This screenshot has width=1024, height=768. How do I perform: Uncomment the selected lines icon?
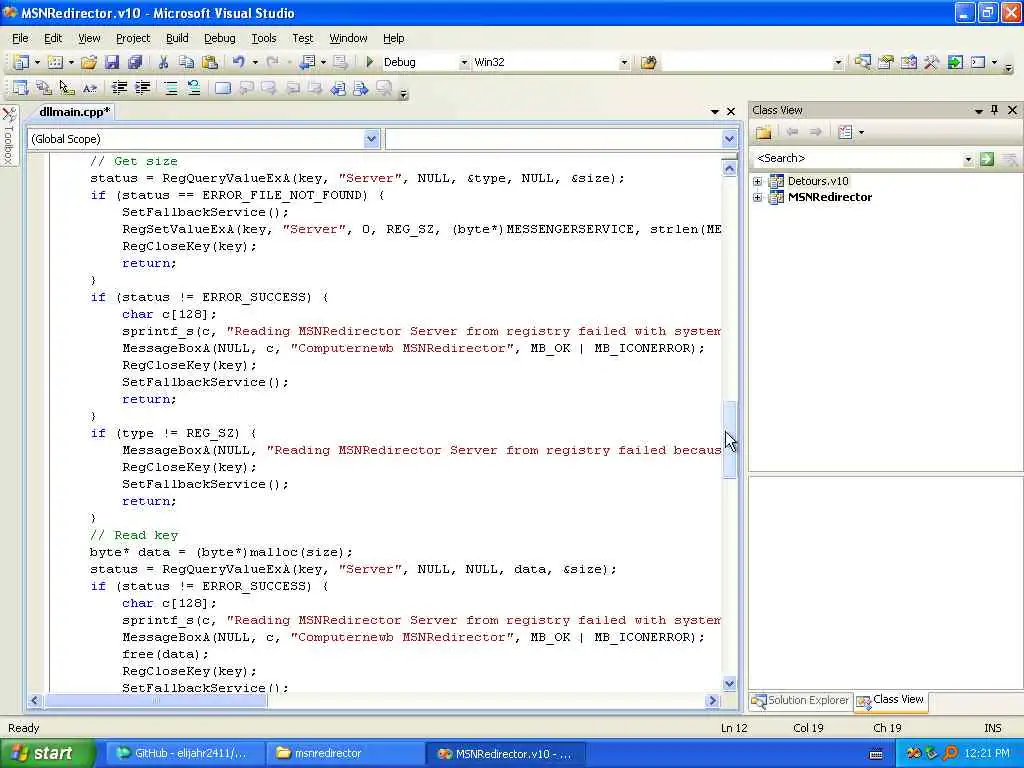pyautogui.click(x=193, y=88)
